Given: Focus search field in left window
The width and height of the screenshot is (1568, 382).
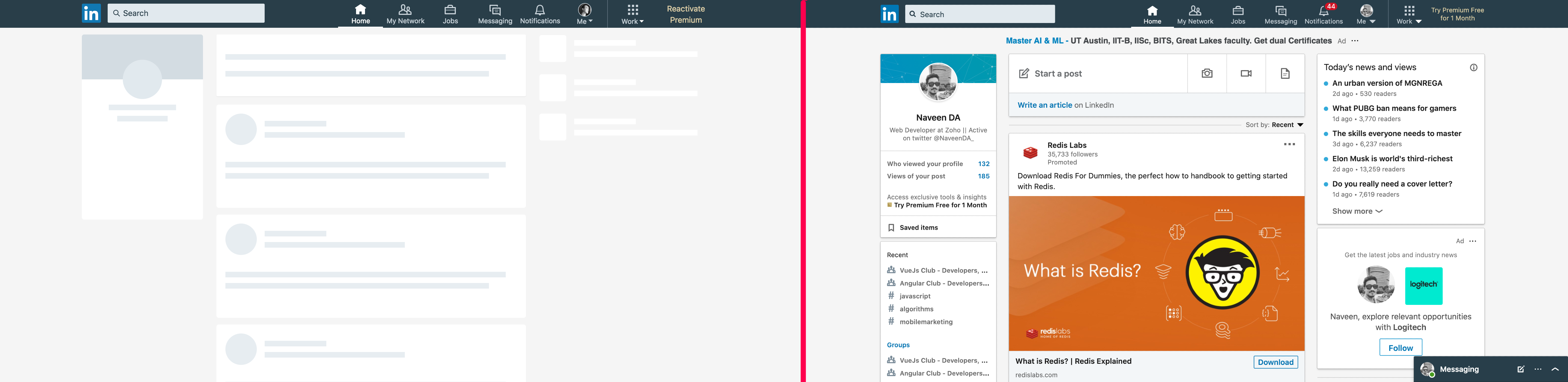Looking at the screenshot, I should pos(186,13).
